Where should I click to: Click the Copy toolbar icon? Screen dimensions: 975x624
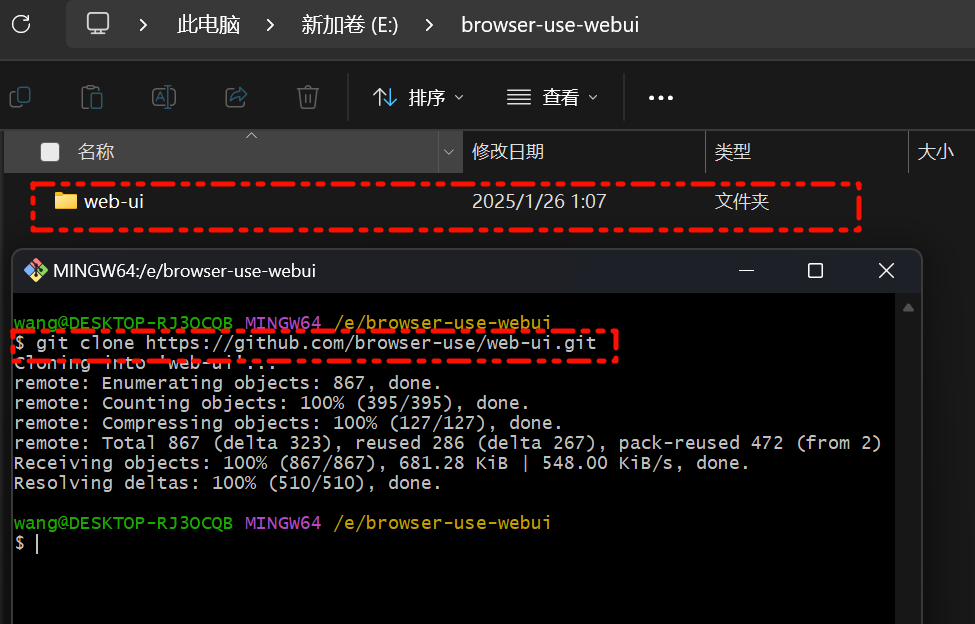point(21,98)
